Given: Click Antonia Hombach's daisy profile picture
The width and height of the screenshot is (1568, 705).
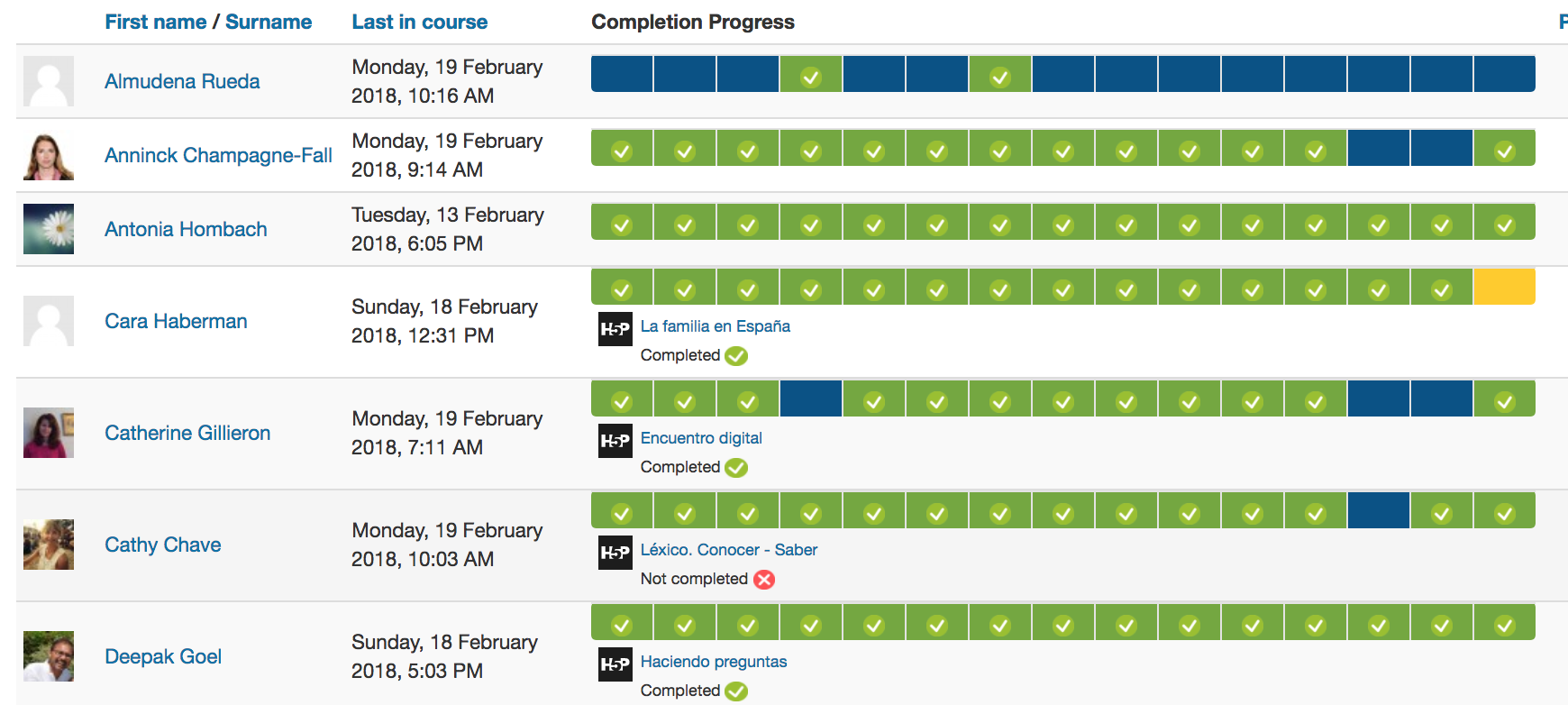Looking at the screenshot, I should [49, 229].
